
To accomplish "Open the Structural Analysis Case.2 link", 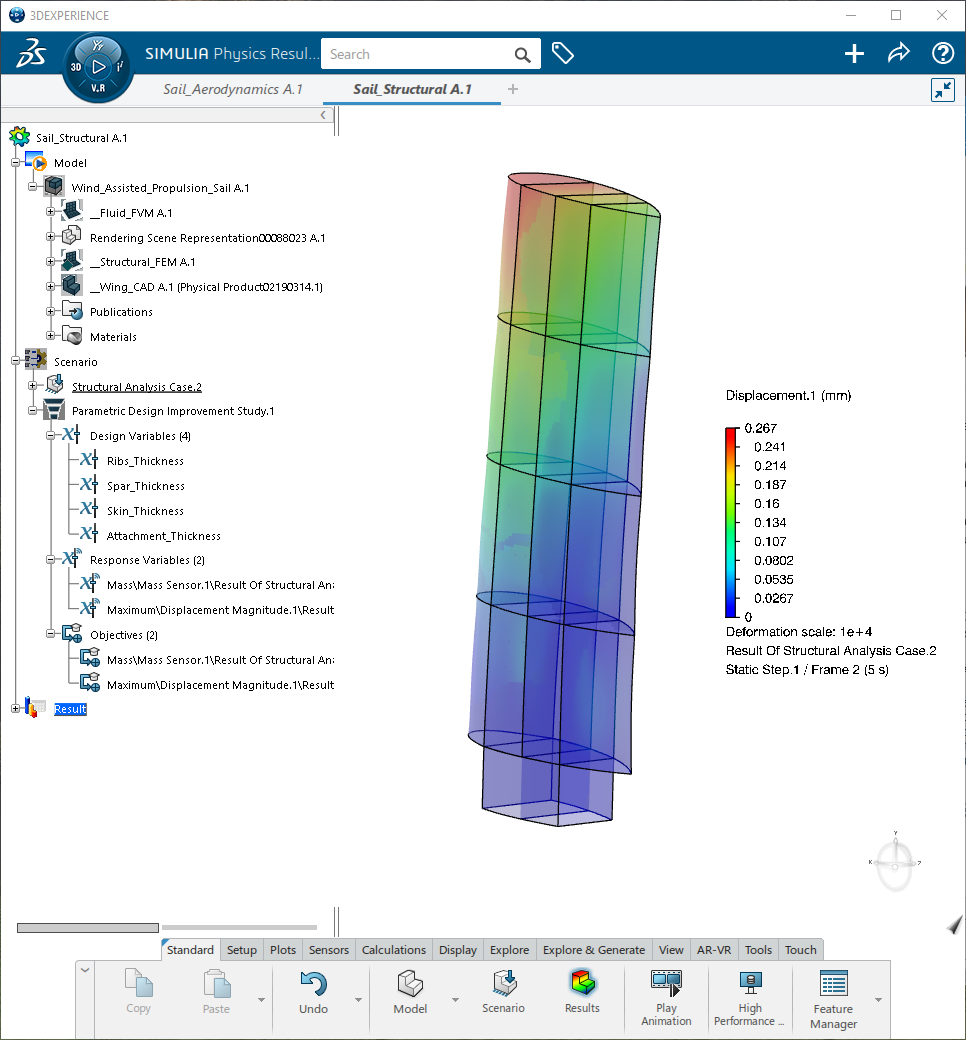I will [136, 386].
